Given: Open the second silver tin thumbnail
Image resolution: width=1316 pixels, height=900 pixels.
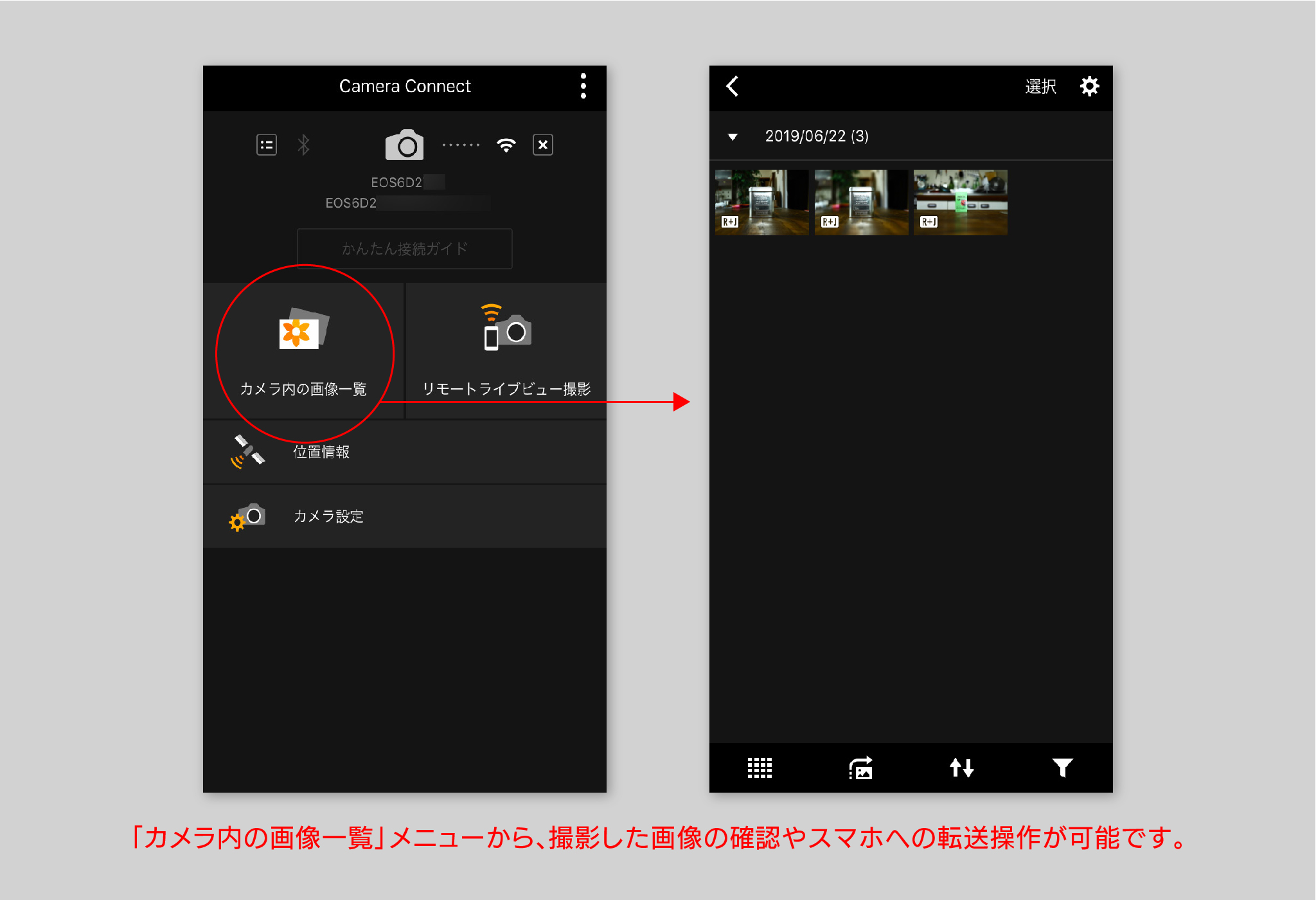Looking at the screenshot, I should tap(861, 203).
